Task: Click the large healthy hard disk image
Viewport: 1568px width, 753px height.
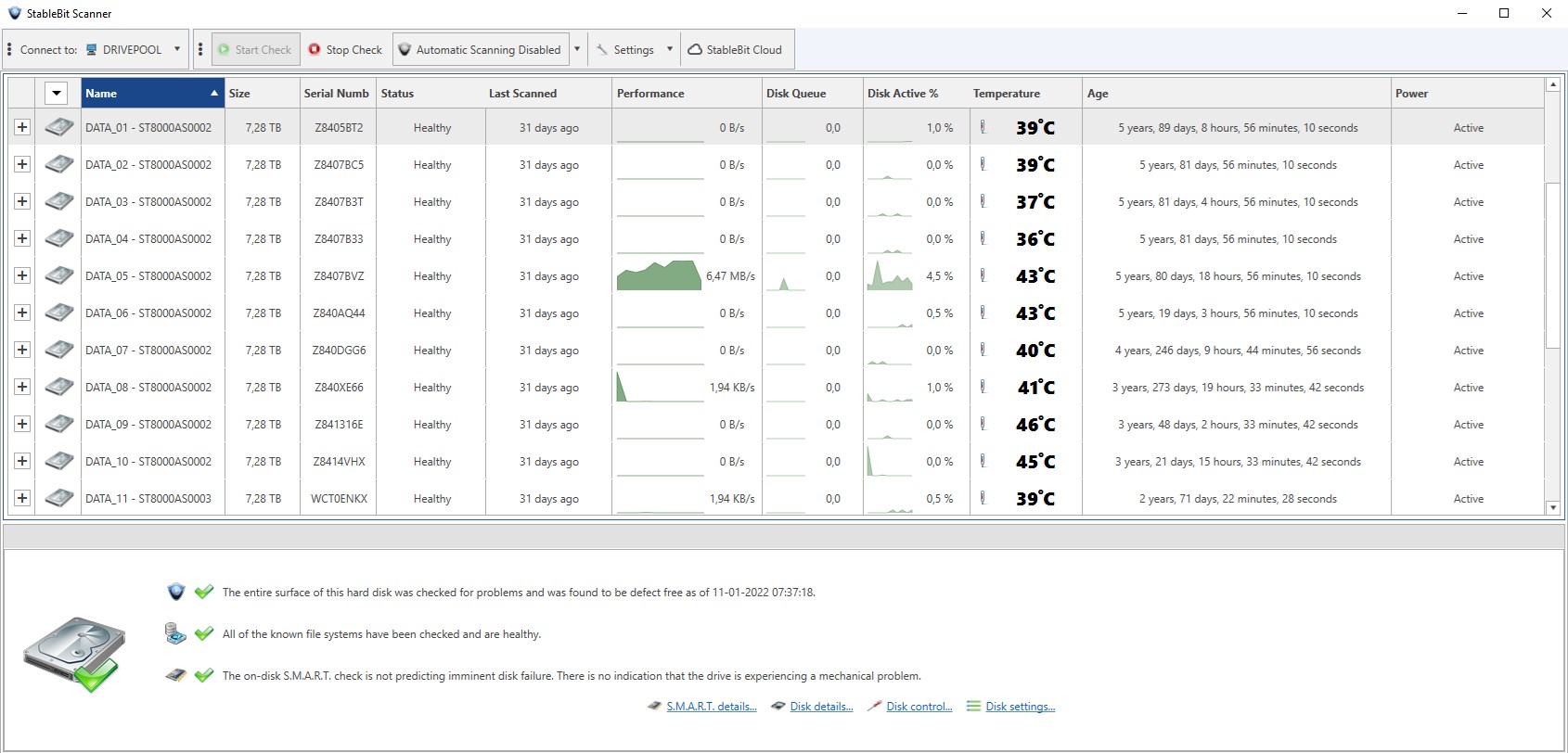Action: click(x=74, y=655)
